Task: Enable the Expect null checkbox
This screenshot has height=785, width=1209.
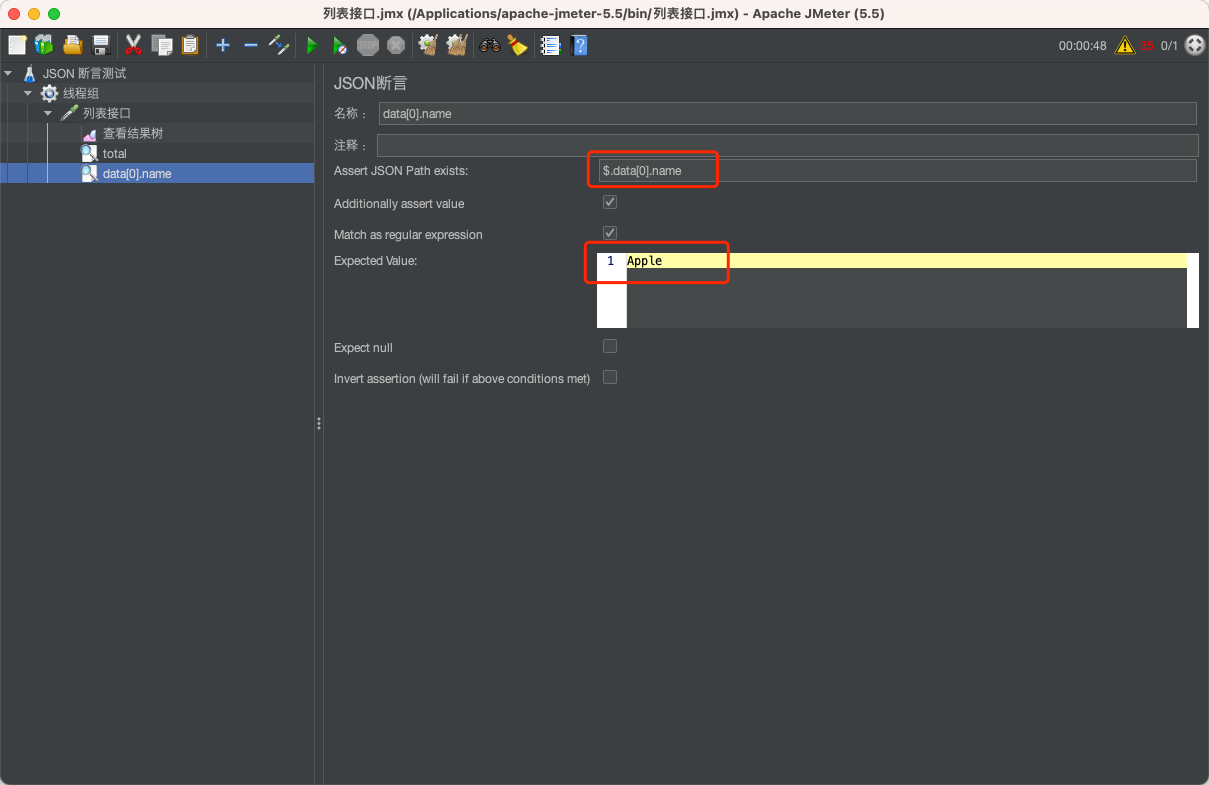Action: tap(609, 346)
